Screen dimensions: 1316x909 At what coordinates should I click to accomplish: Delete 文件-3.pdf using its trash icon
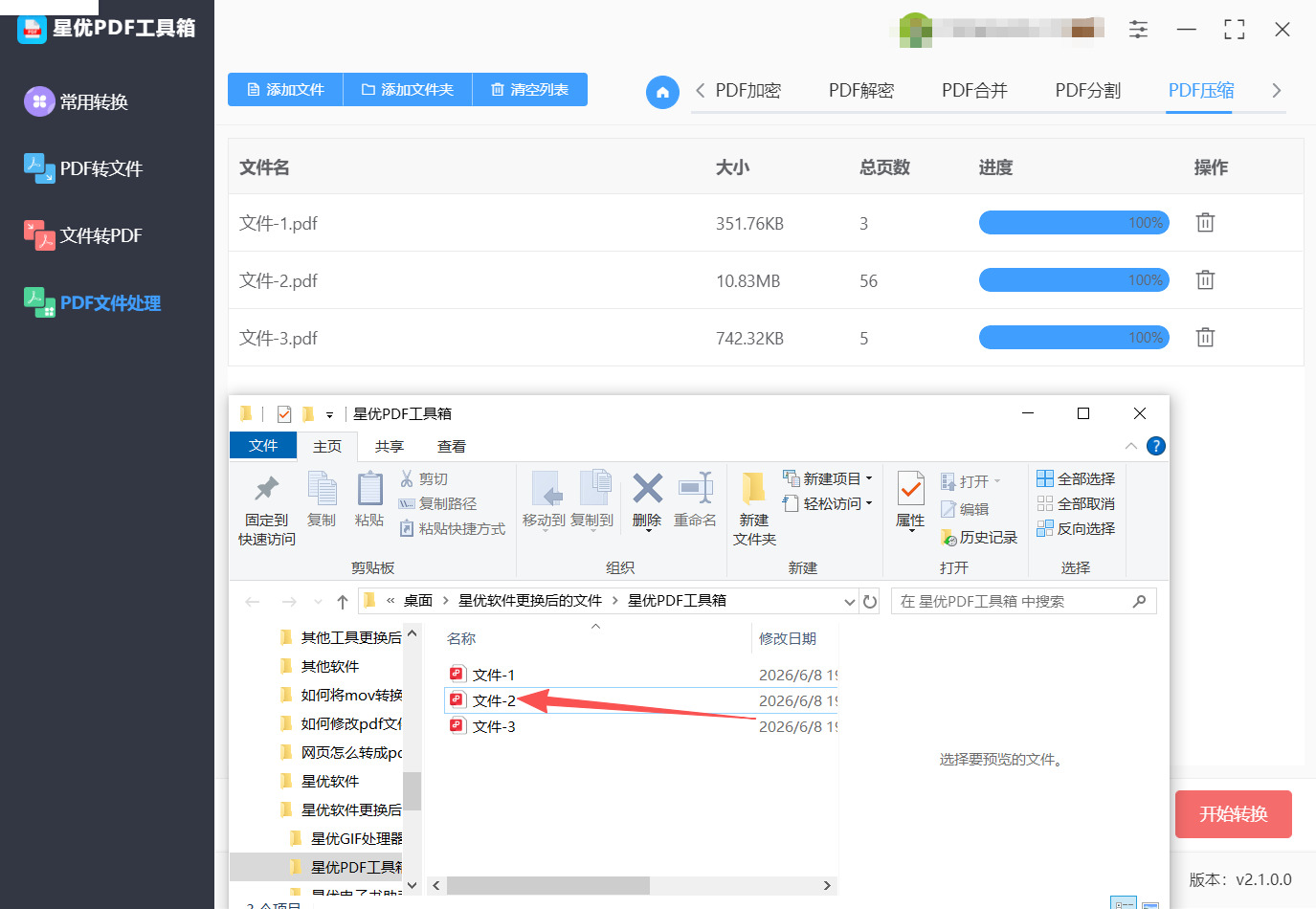point(1205,337)
